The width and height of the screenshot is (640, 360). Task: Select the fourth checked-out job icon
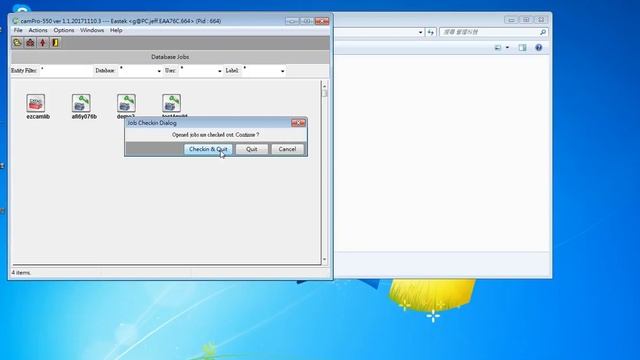(171, 103)
